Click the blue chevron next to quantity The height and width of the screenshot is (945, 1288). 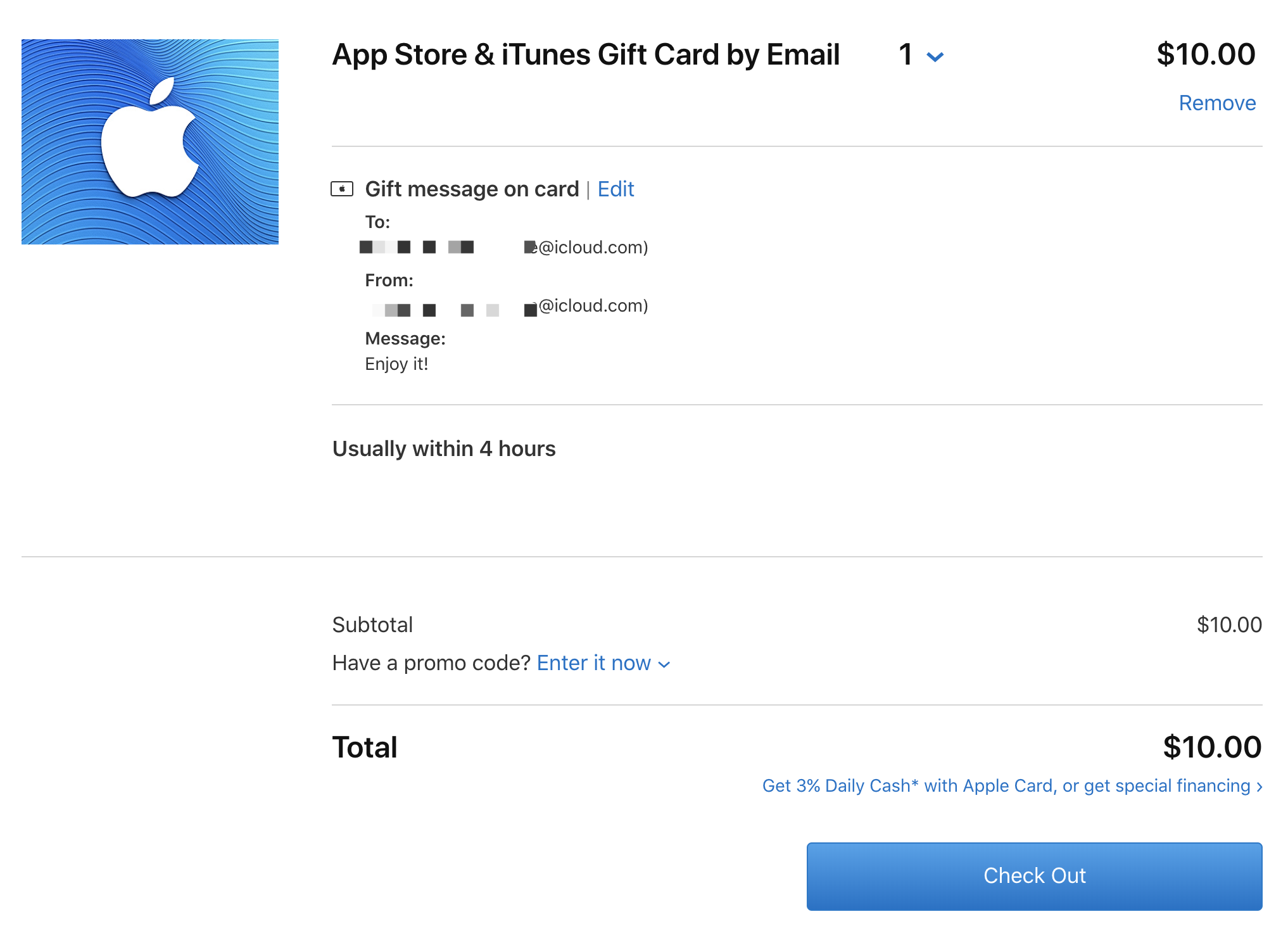click(x=935, y=57)
